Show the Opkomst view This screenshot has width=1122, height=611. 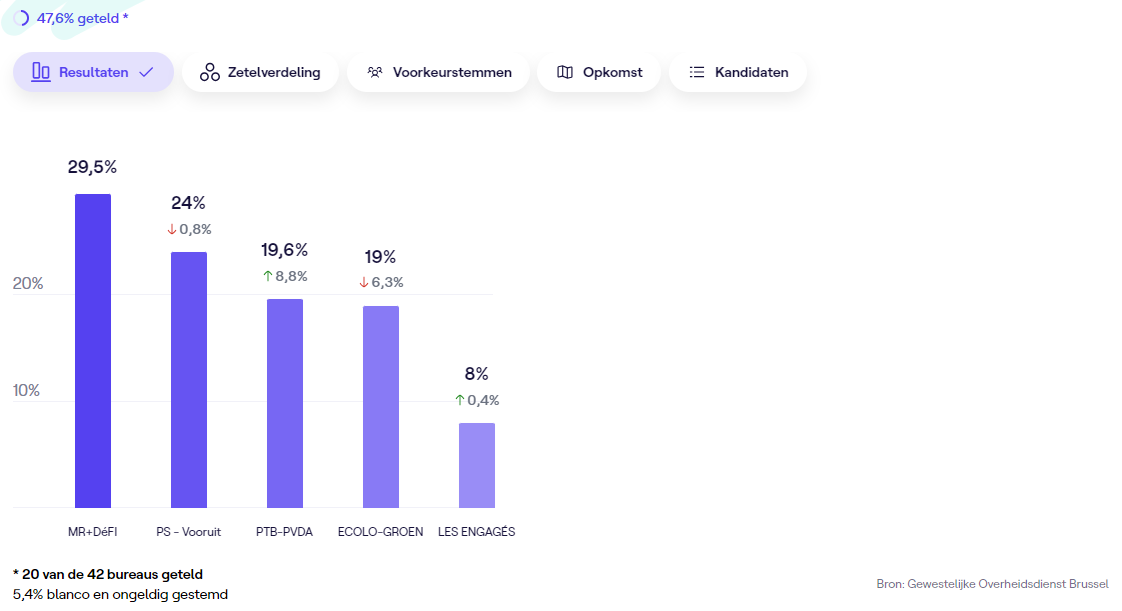coord(598,72)
